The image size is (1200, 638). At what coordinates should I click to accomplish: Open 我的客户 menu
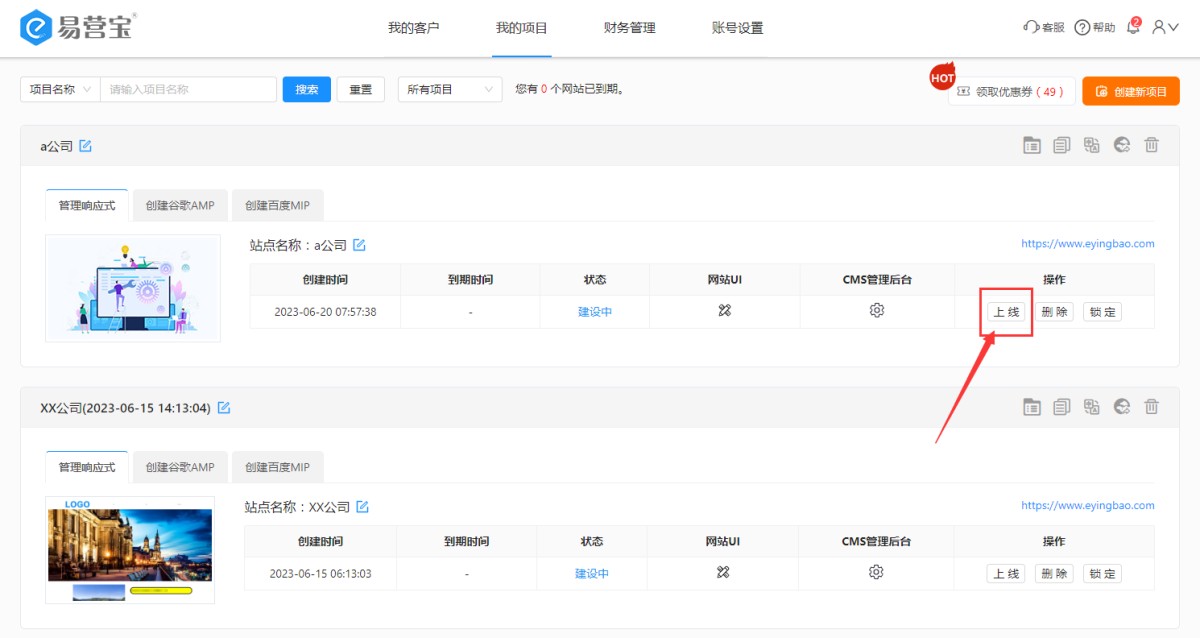pos(414,28)
